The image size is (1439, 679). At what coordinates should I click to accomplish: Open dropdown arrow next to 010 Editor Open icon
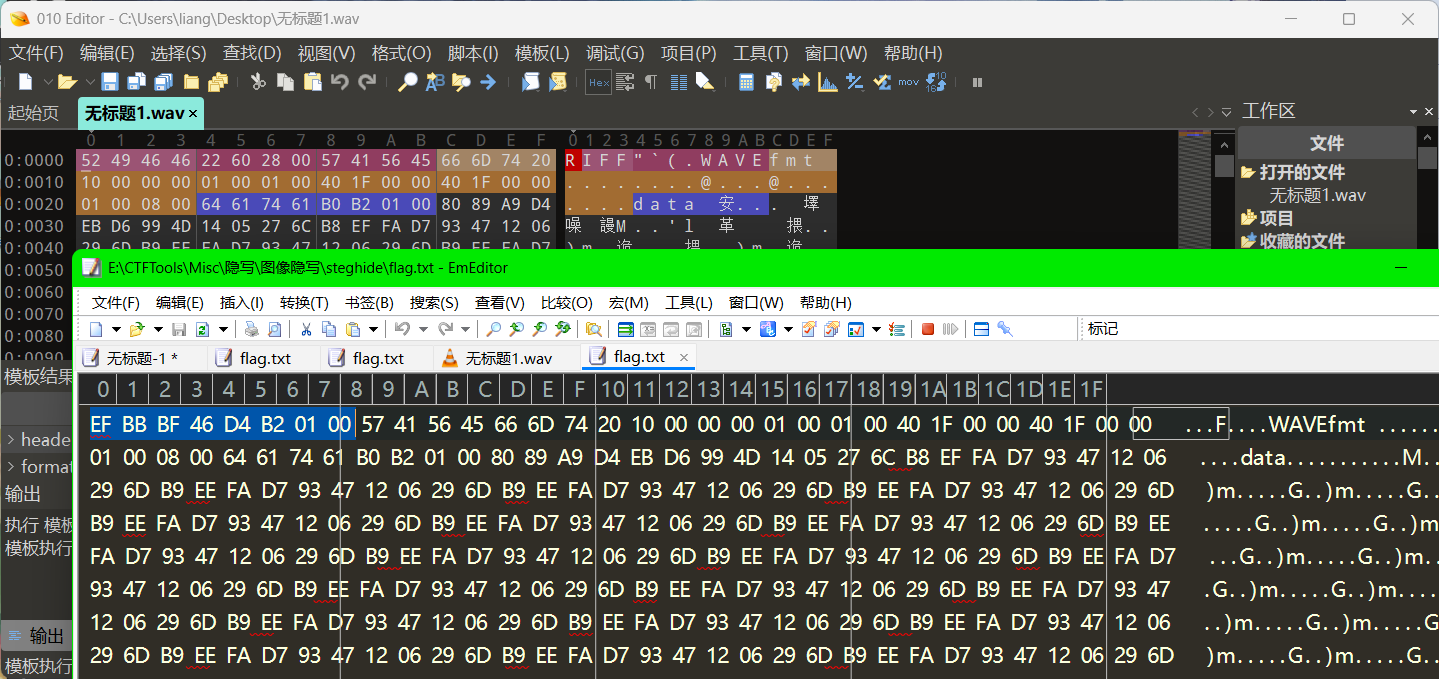(x=90, y=82)
